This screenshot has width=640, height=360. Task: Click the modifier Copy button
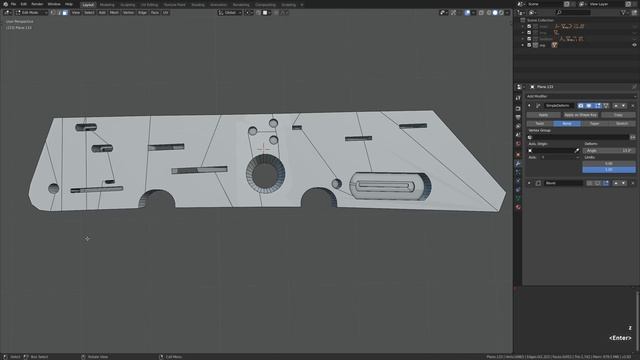pyautogui.click(x=618, y=115)
